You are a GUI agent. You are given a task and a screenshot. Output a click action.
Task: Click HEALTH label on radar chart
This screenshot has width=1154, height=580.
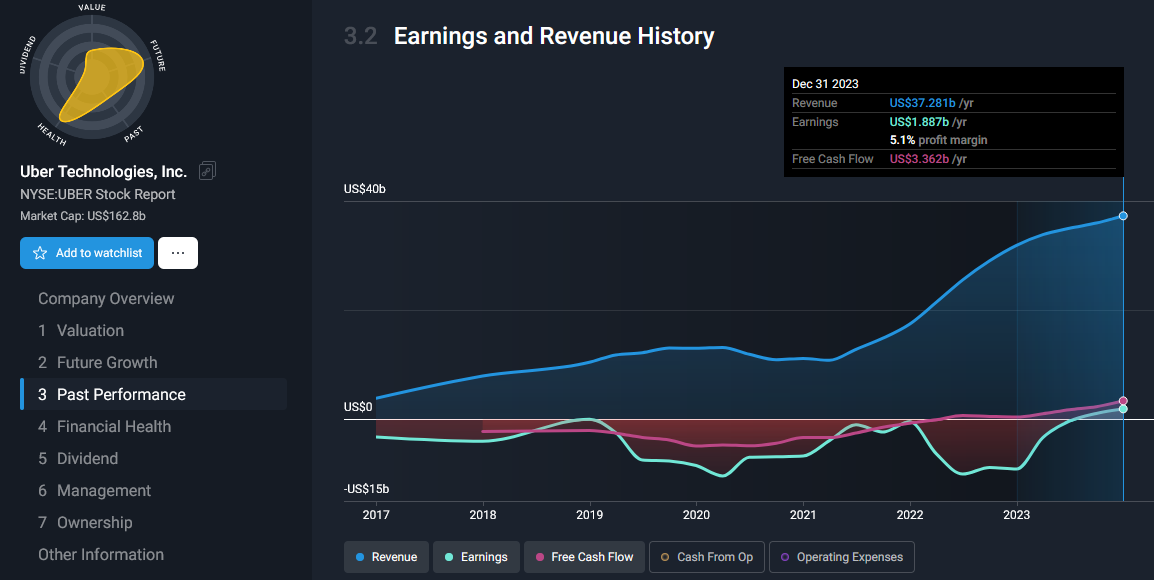point(52,134)
